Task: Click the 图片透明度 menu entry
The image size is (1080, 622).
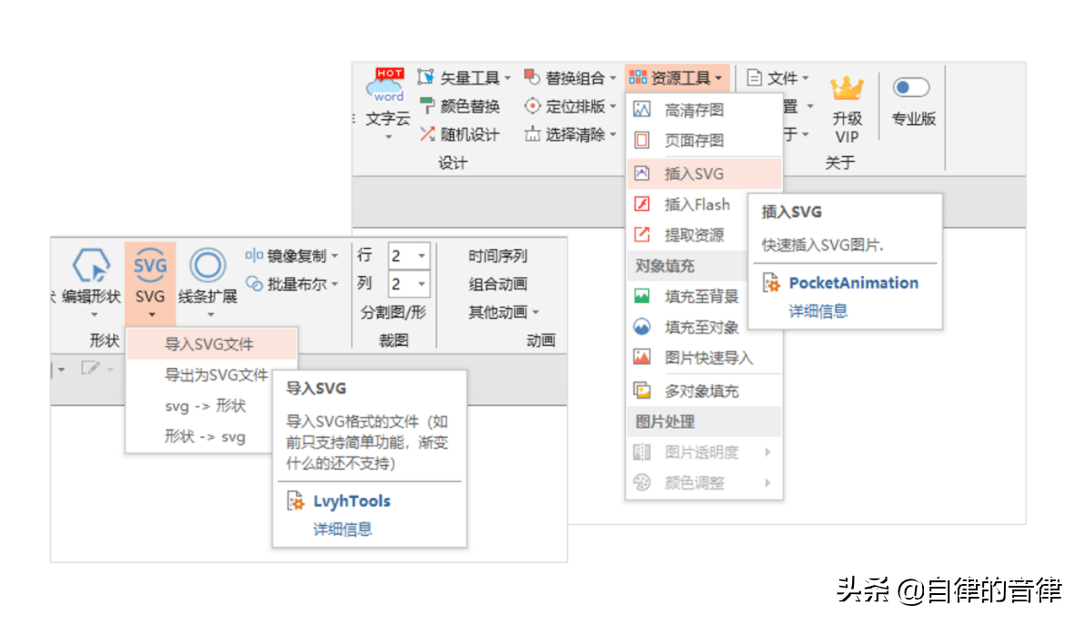Action: 704,453
